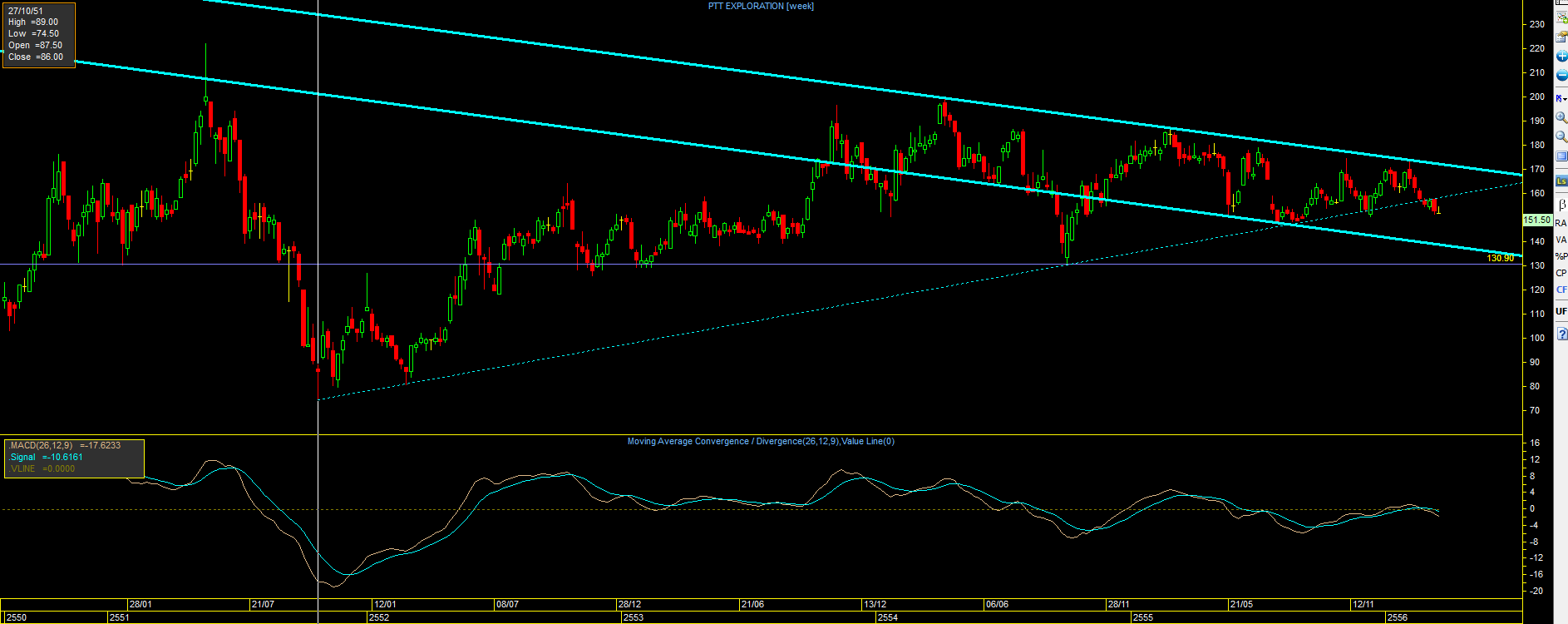Click the zoom-out magnifier icon

[x=1561, y=136]
